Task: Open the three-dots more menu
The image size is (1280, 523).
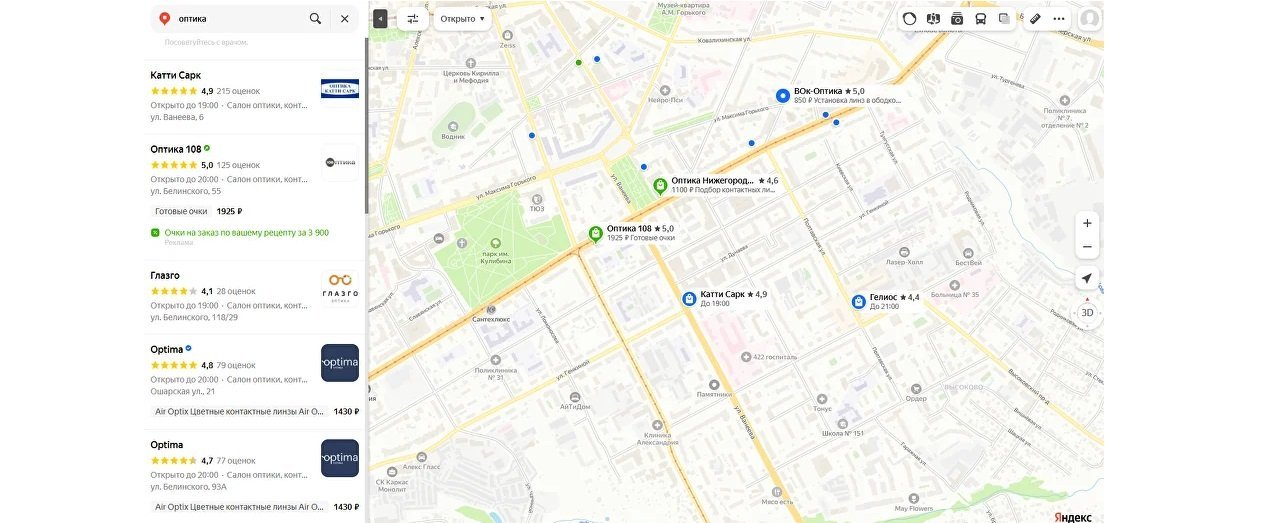Action: [1059, 18]
